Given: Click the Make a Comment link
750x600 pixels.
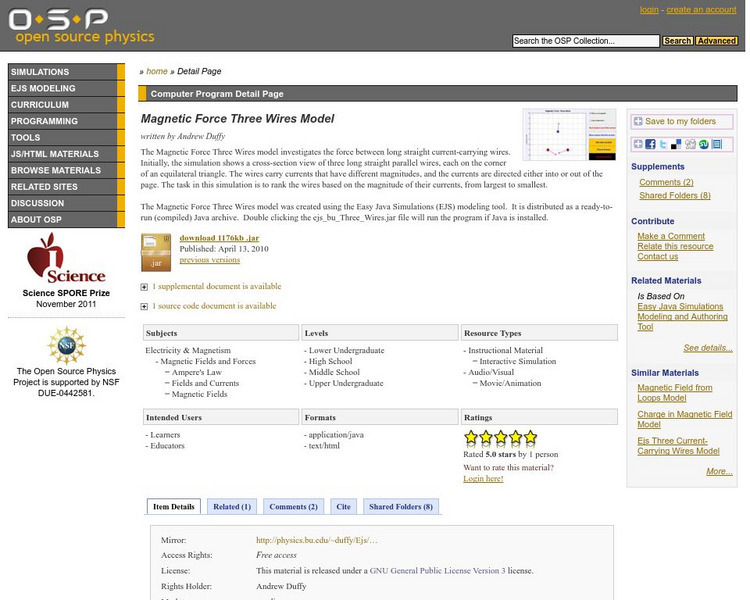Looking at the screenshot, I should (x=671, y=236).
